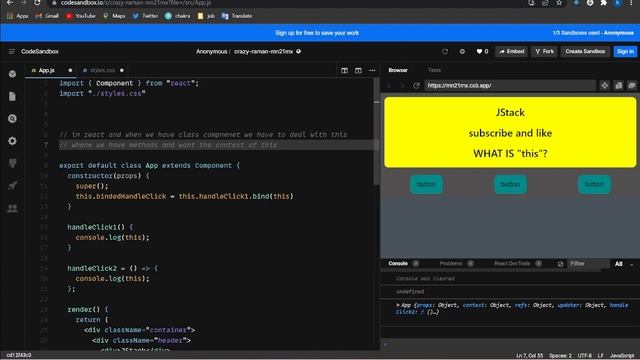
Task: Open the Console devtools tab
Action: 398,264
